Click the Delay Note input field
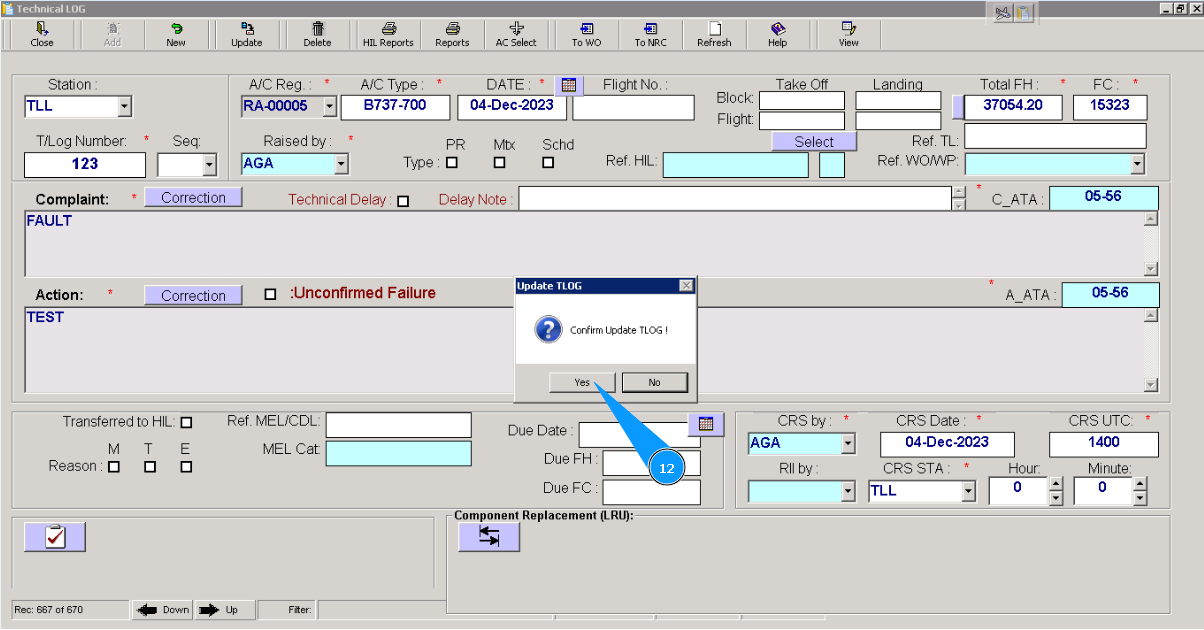This screenshot has height=630, width=1204. [x=735, y=199]
